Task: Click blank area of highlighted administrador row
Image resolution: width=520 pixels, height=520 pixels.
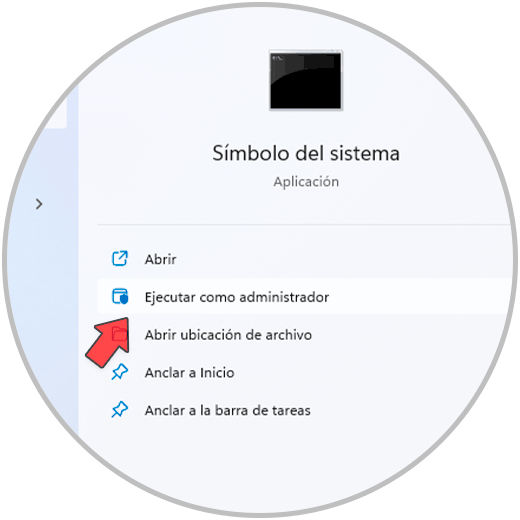Action: point(417,296)
